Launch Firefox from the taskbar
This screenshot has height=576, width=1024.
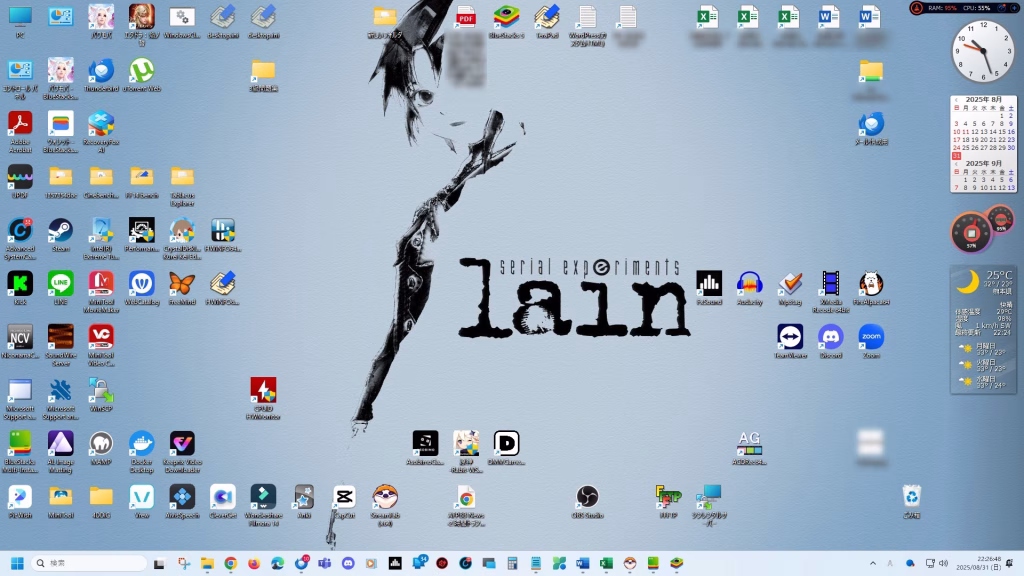(254, 563)
